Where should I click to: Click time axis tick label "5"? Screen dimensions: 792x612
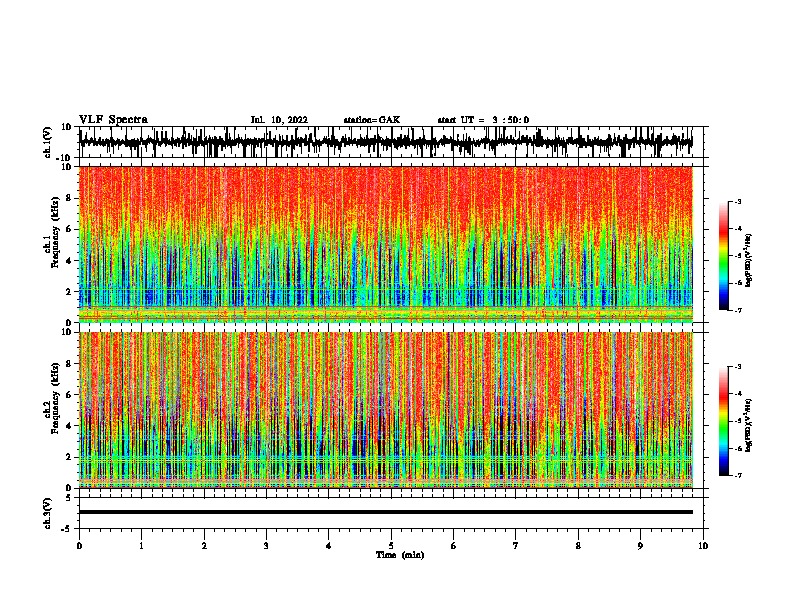pyautogui.click(x=391, y=546)
